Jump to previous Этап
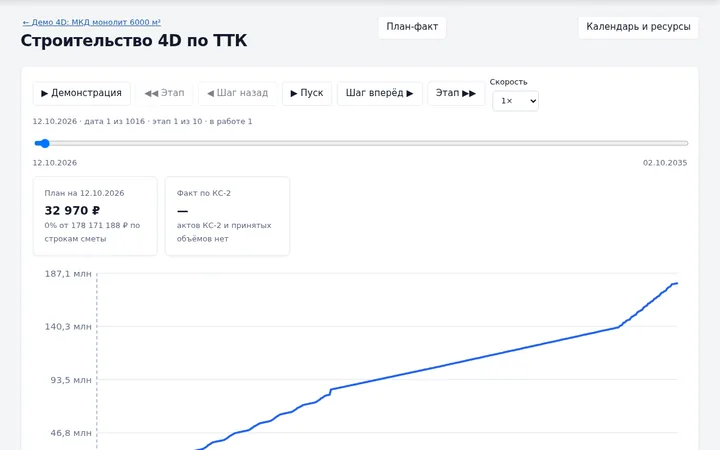This screenshot has width=720, height=450. coord(164,93)
